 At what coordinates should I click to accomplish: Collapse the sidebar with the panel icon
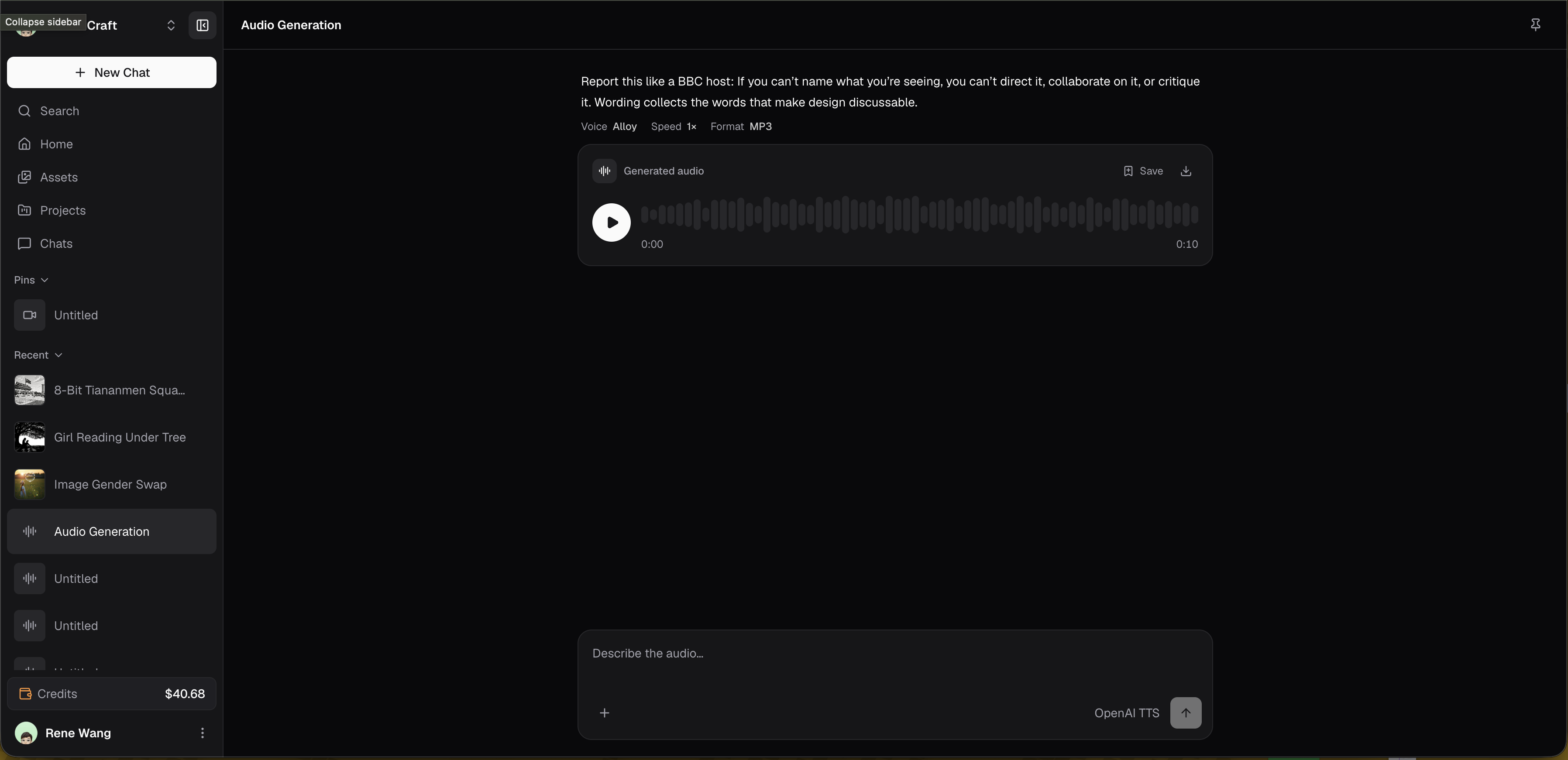[x=202, y=26]
